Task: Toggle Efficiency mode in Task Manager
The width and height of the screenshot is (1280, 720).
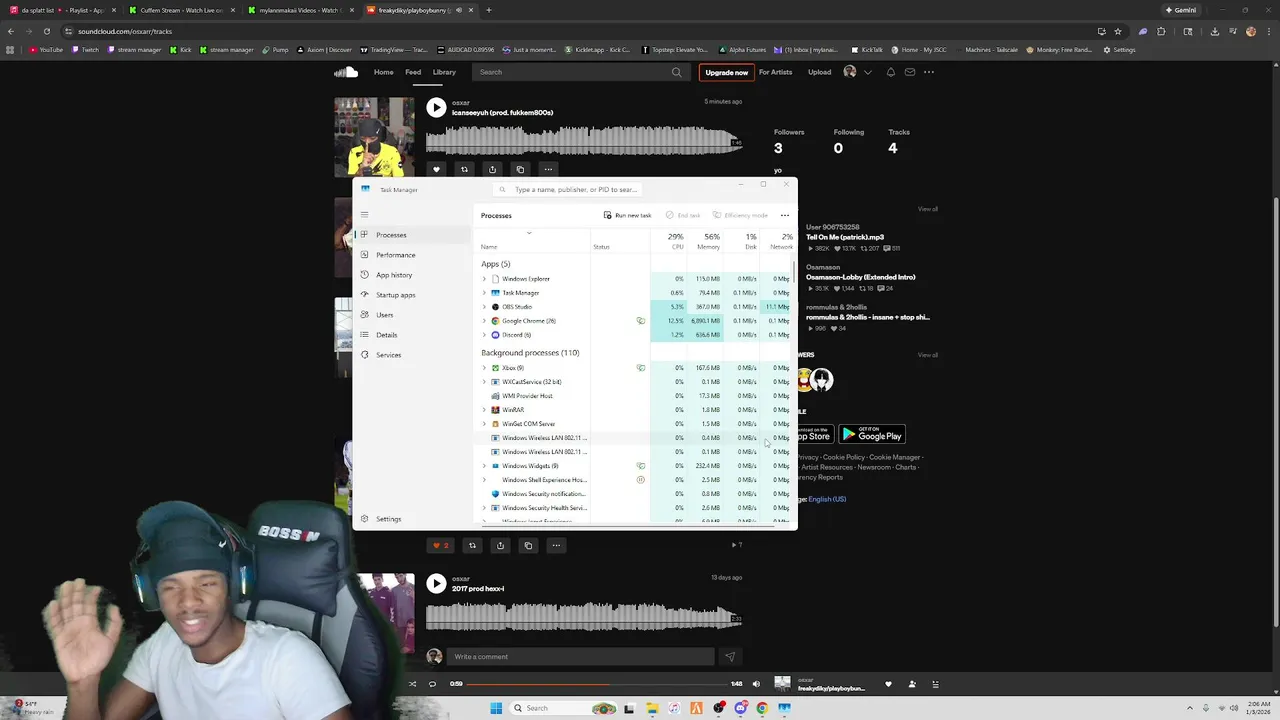Action: tap(740, 215)
